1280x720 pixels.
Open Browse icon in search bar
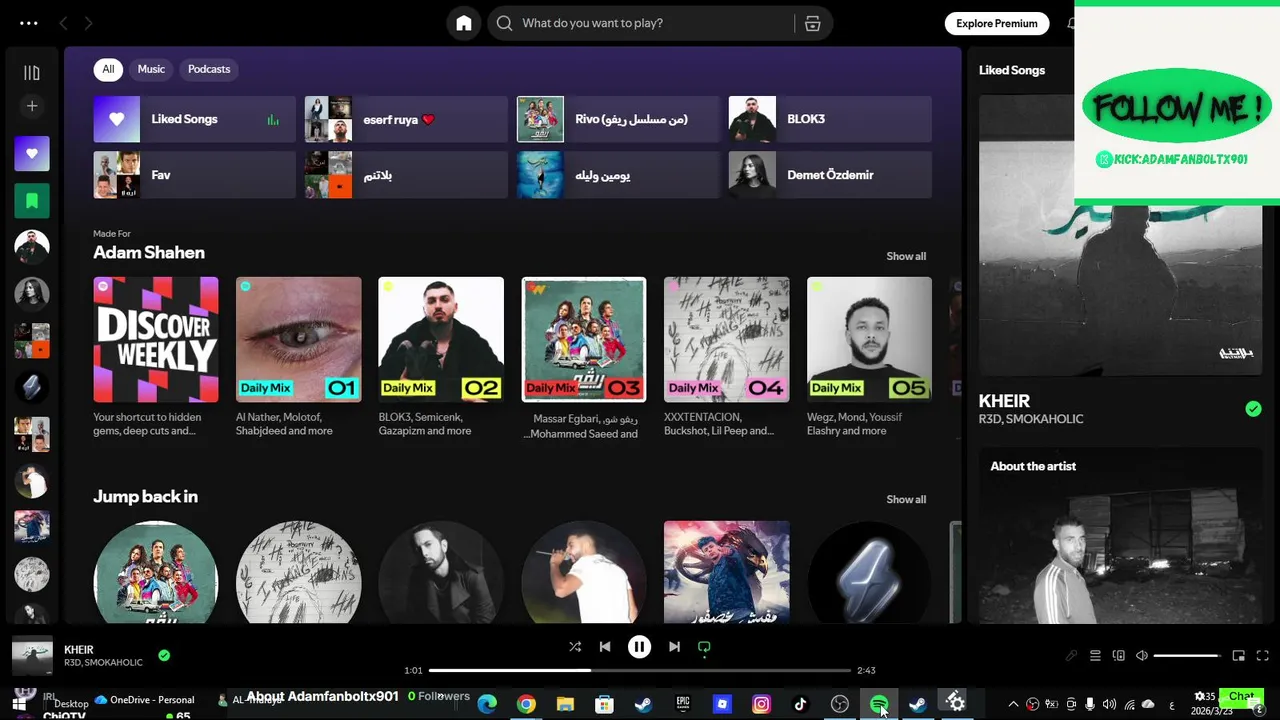pyautogui.click(x=813, y=23)
